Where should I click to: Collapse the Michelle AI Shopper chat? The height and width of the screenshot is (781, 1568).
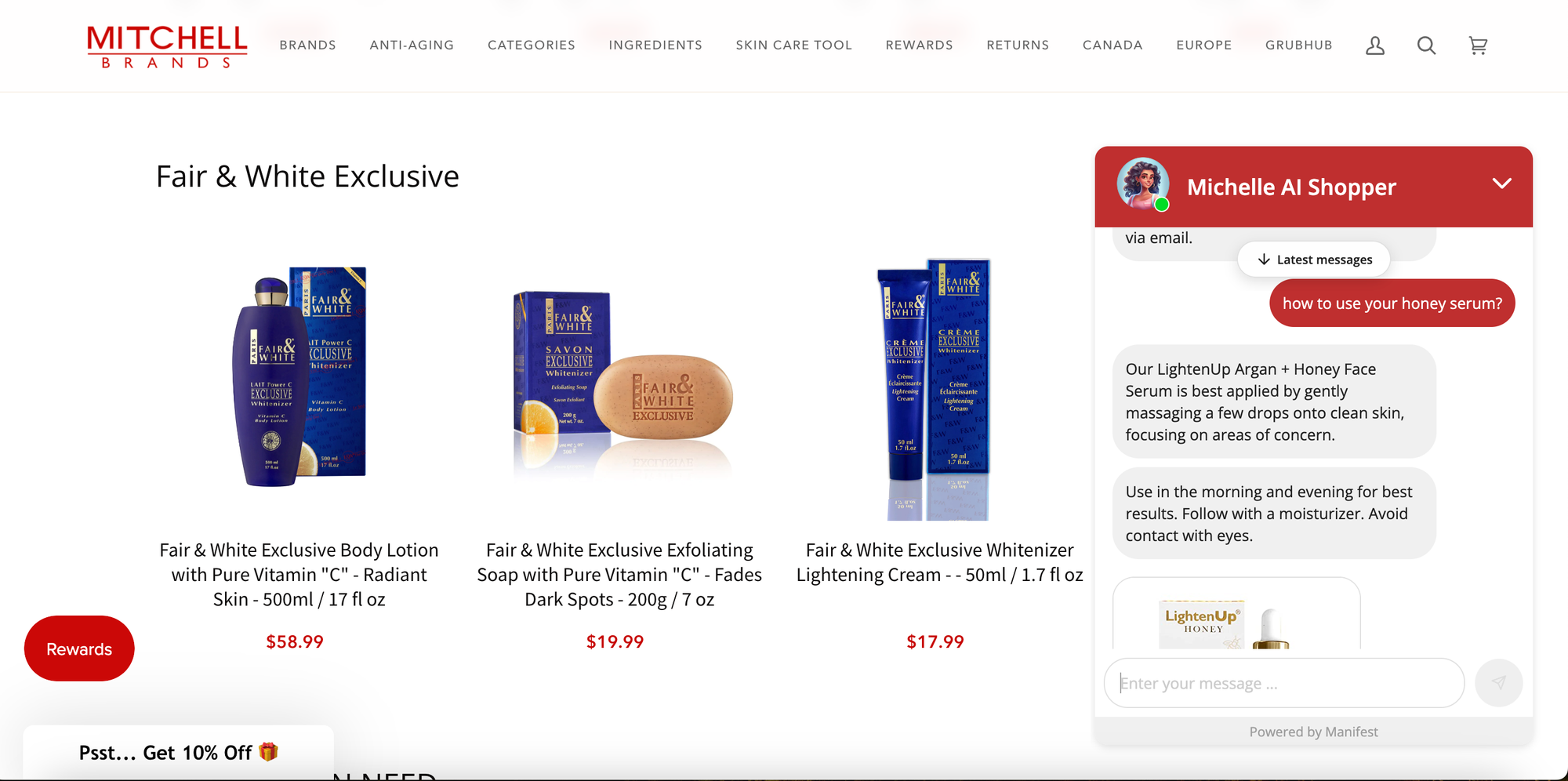[1501, 183]
